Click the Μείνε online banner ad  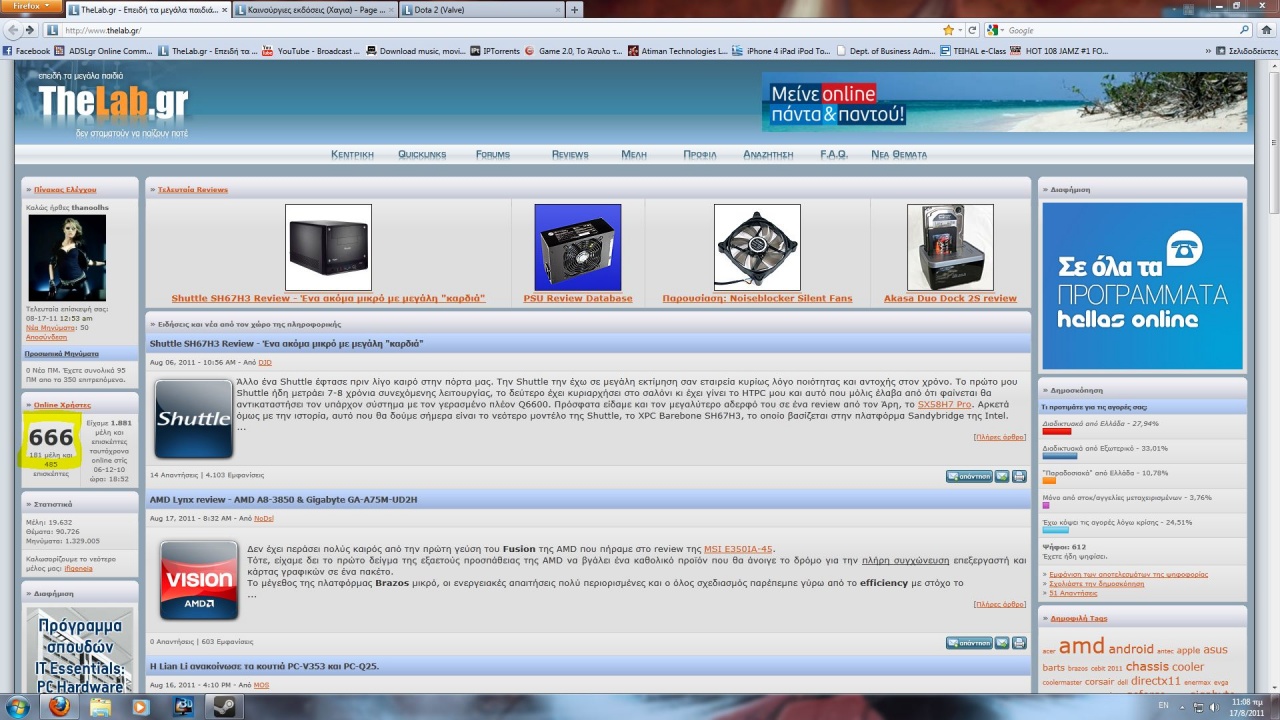coord(1004,102)
